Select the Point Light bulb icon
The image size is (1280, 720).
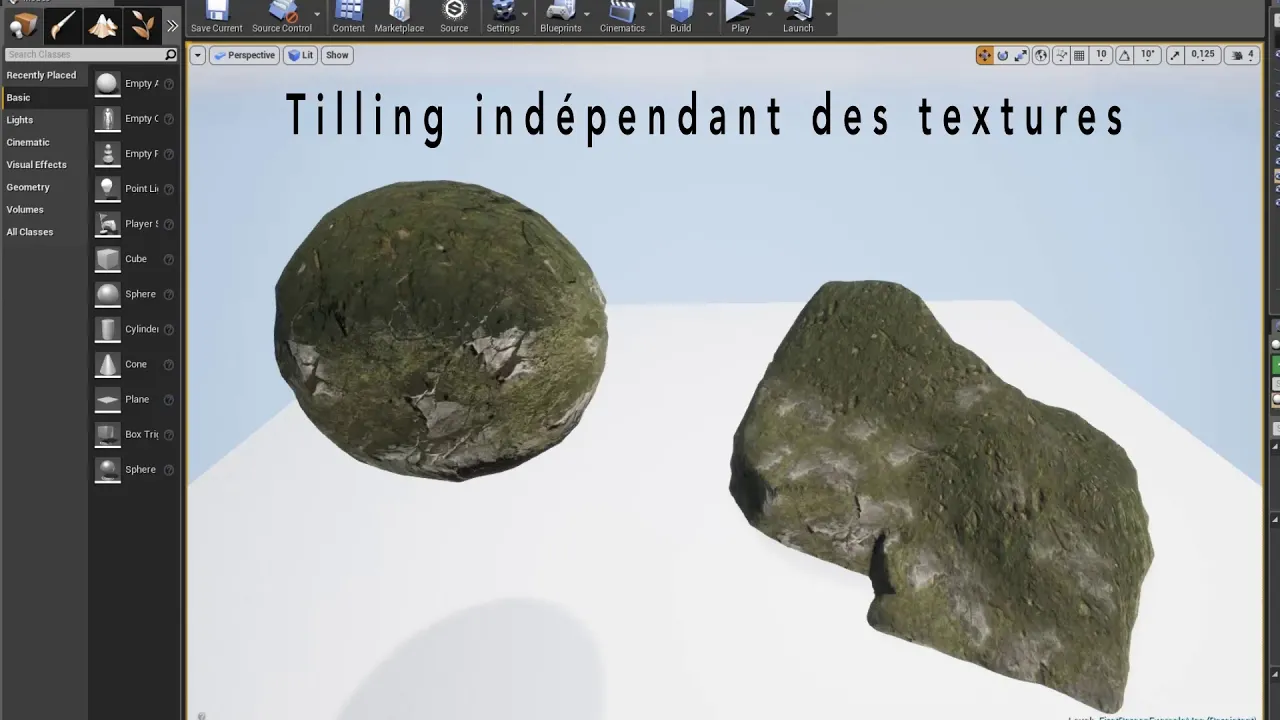point(107,189)
